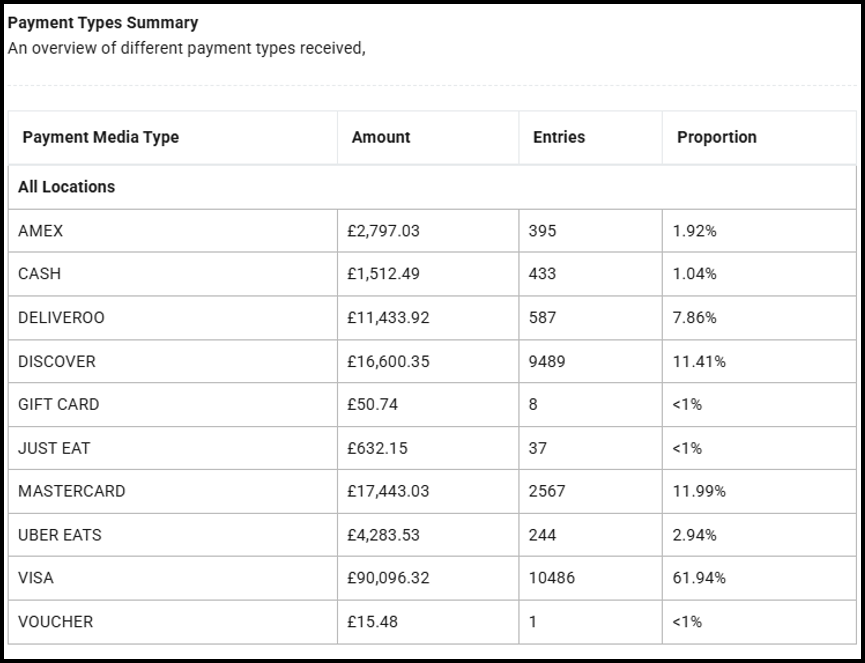Click the VISA proportion 61.94%
This screenshot has width=865, height=663.
[x=699, y=578]
